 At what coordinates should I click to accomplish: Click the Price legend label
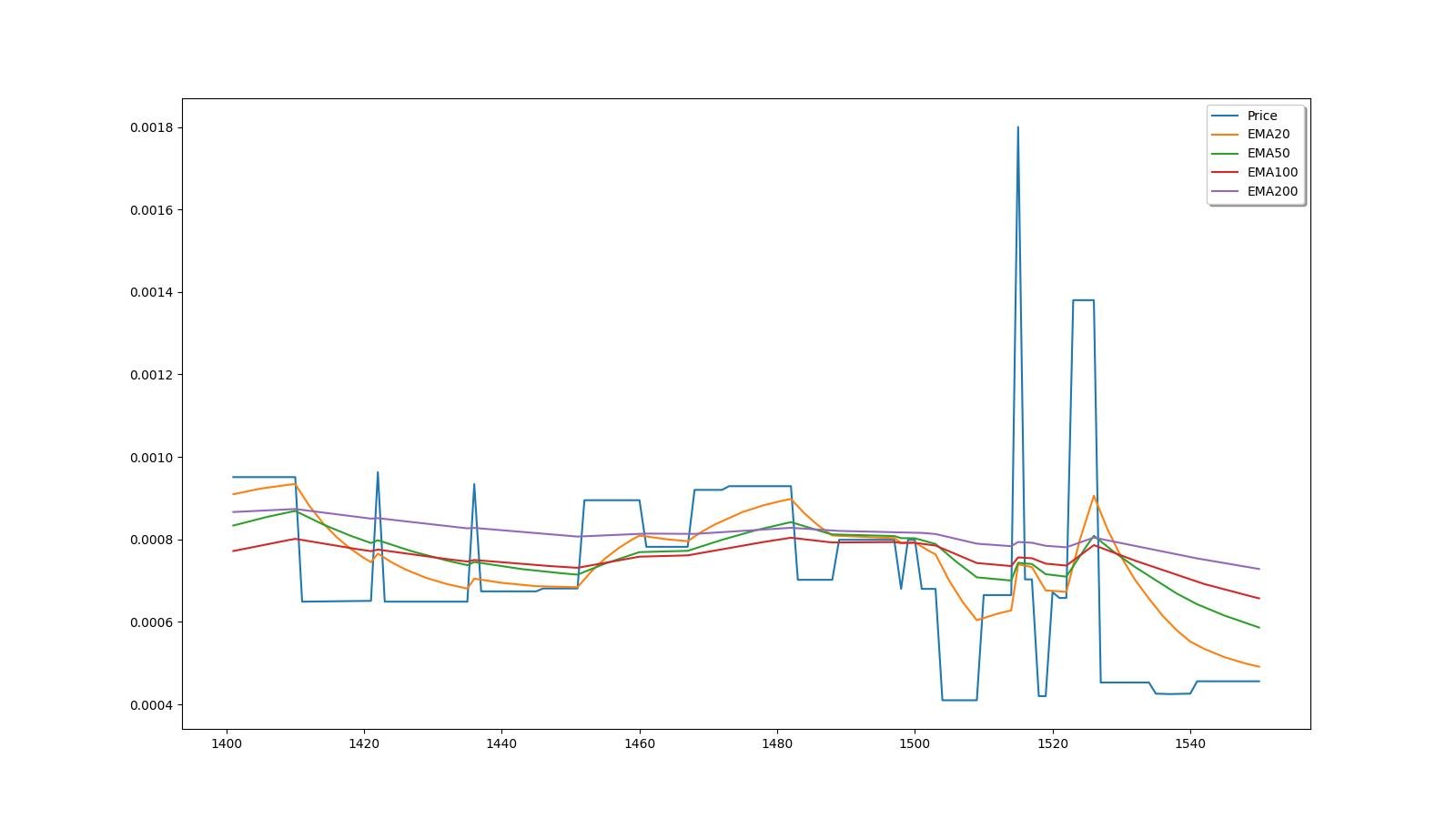pos(1261,116)
